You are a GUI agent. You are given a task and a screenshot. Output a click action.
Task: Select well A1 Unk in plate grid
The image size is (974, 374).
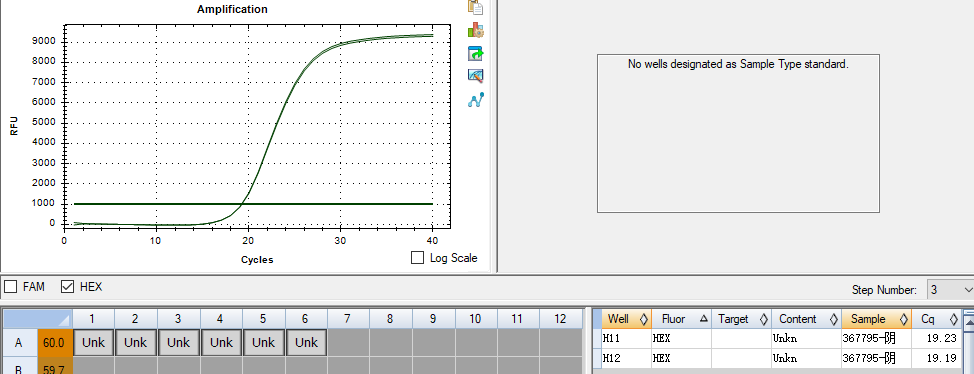tap(93, 342)
